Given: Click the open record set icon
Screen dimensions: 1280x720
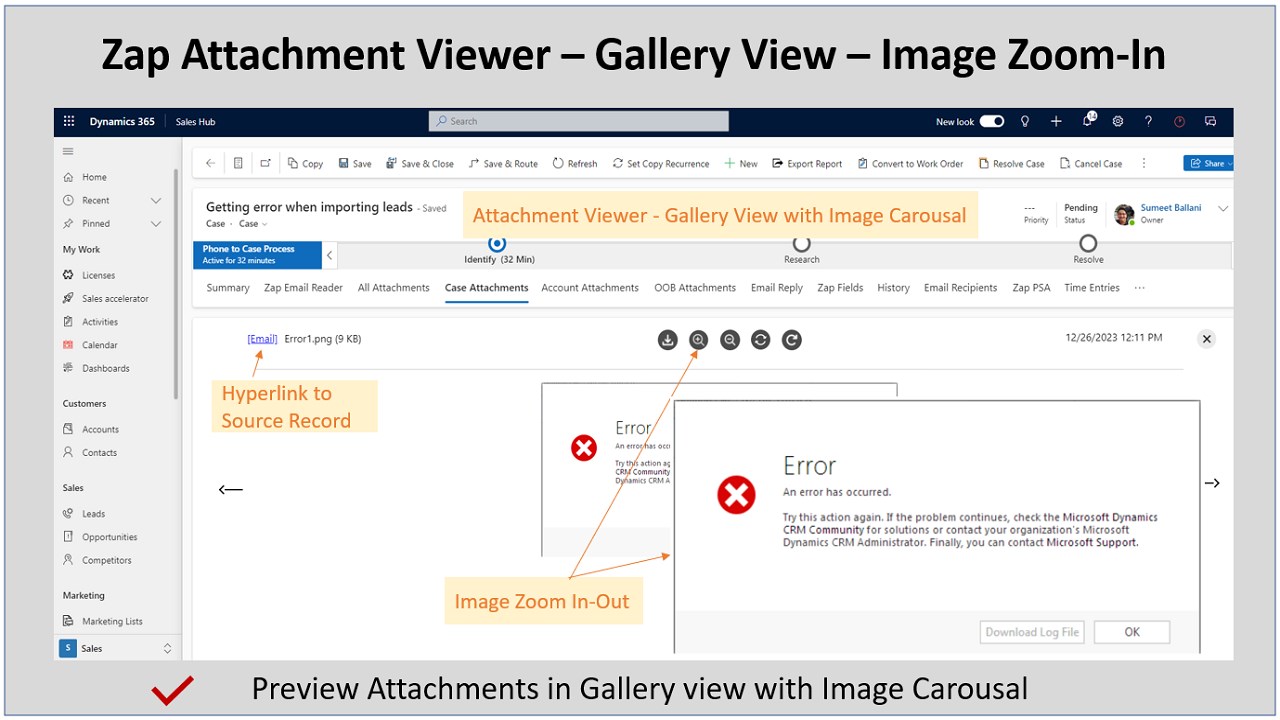Looking at the screenshot, I should pos(238,163).
